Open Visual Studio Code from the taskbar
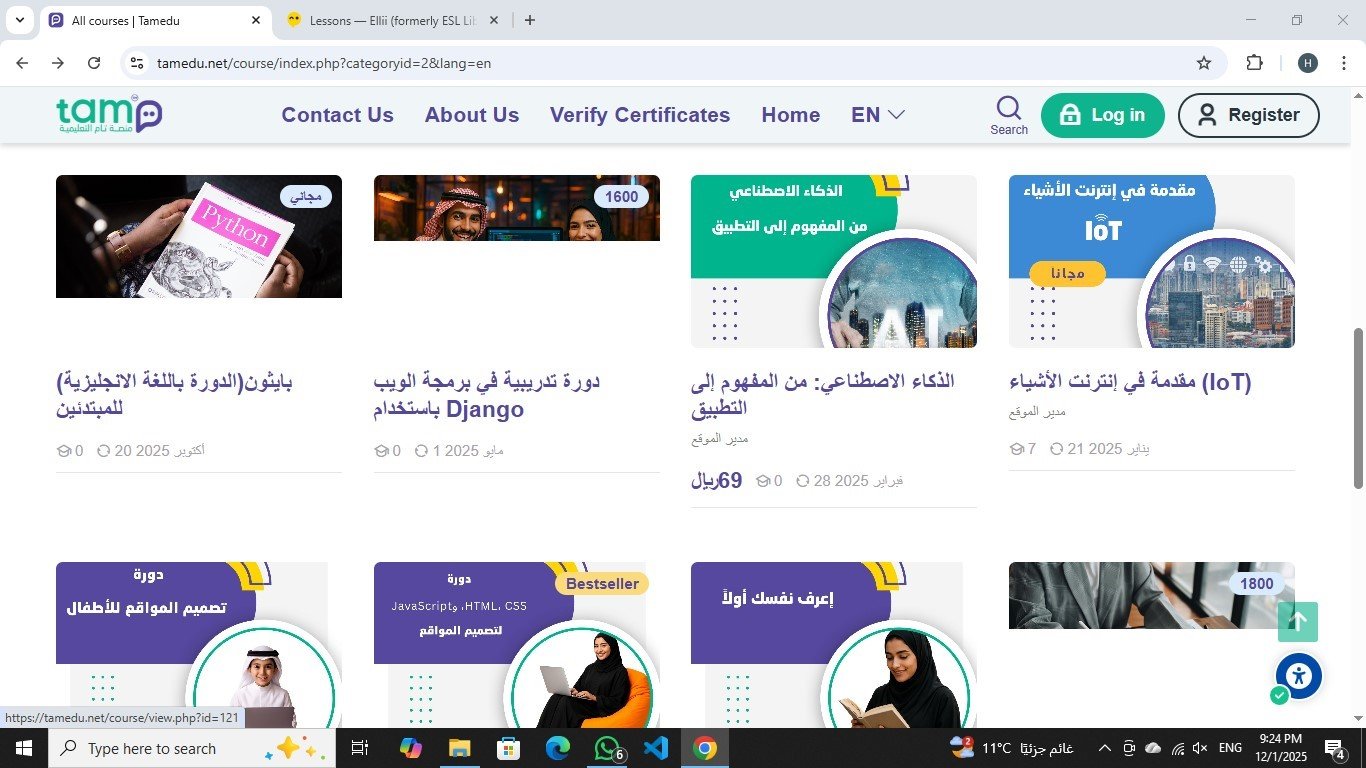Viewport: 1366px width, 768px height. (655, 748)
